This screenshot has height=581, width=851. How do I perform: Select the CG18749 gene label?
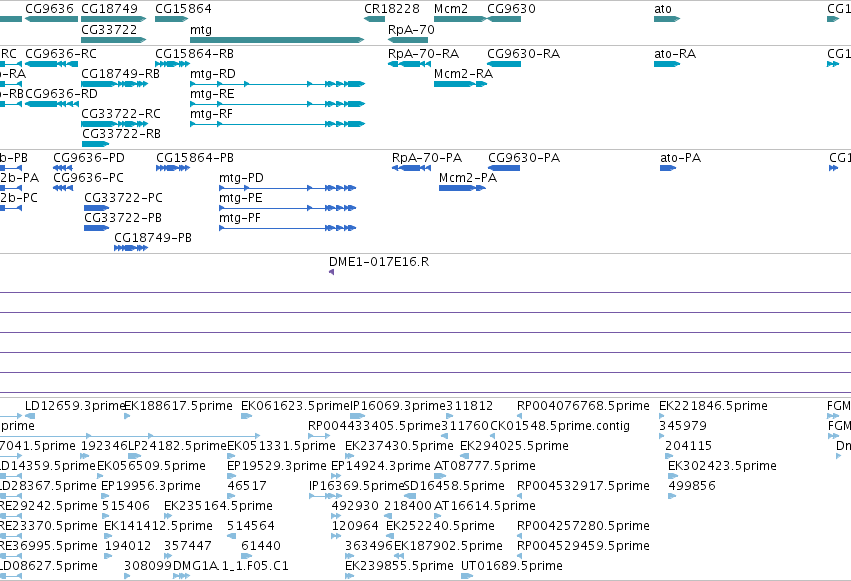point(109,9)
